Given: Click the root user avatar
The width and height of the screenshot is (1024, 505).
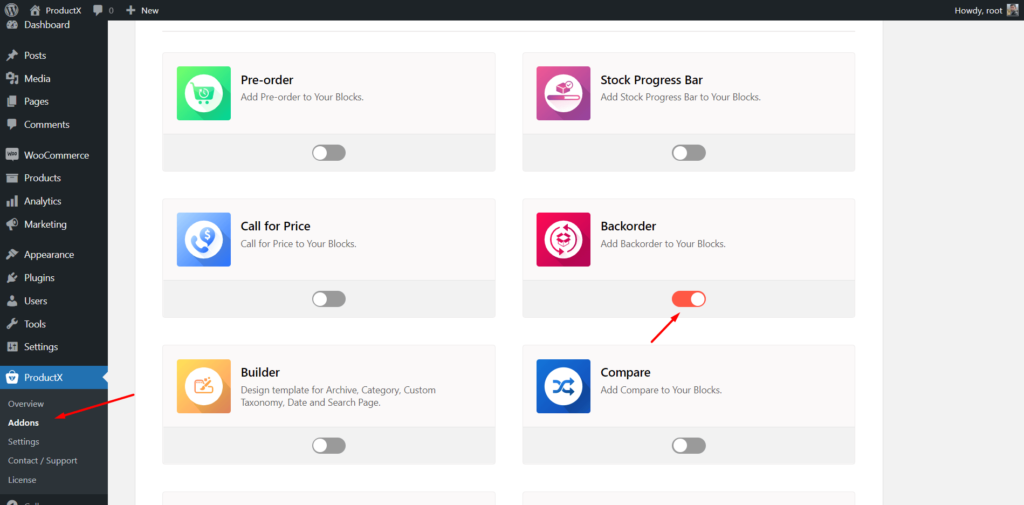Looking at the screenshot, I should click(x=1012, y=10).
